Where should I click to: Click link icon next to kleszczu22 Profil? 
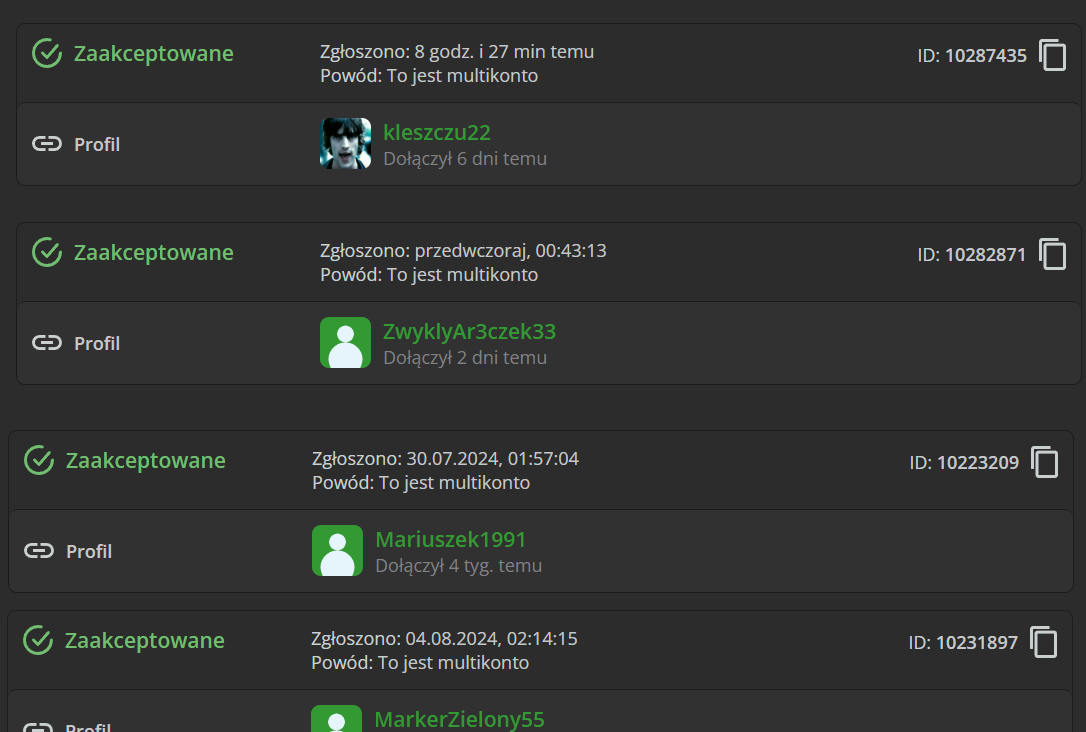47,144
